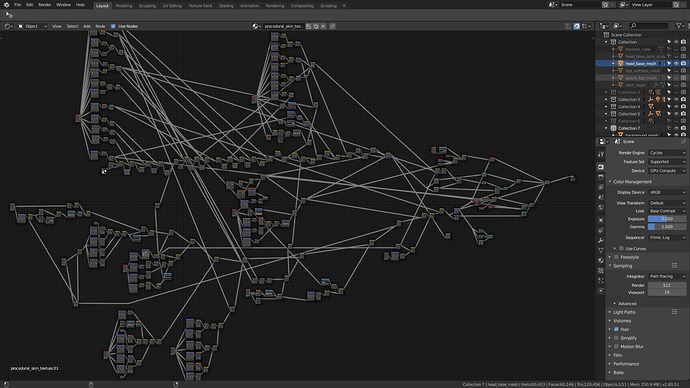Hide head_base_mesh with its eye icon
Screen dimensions: 690x388
pyautogui.click(x=676, y=63)
